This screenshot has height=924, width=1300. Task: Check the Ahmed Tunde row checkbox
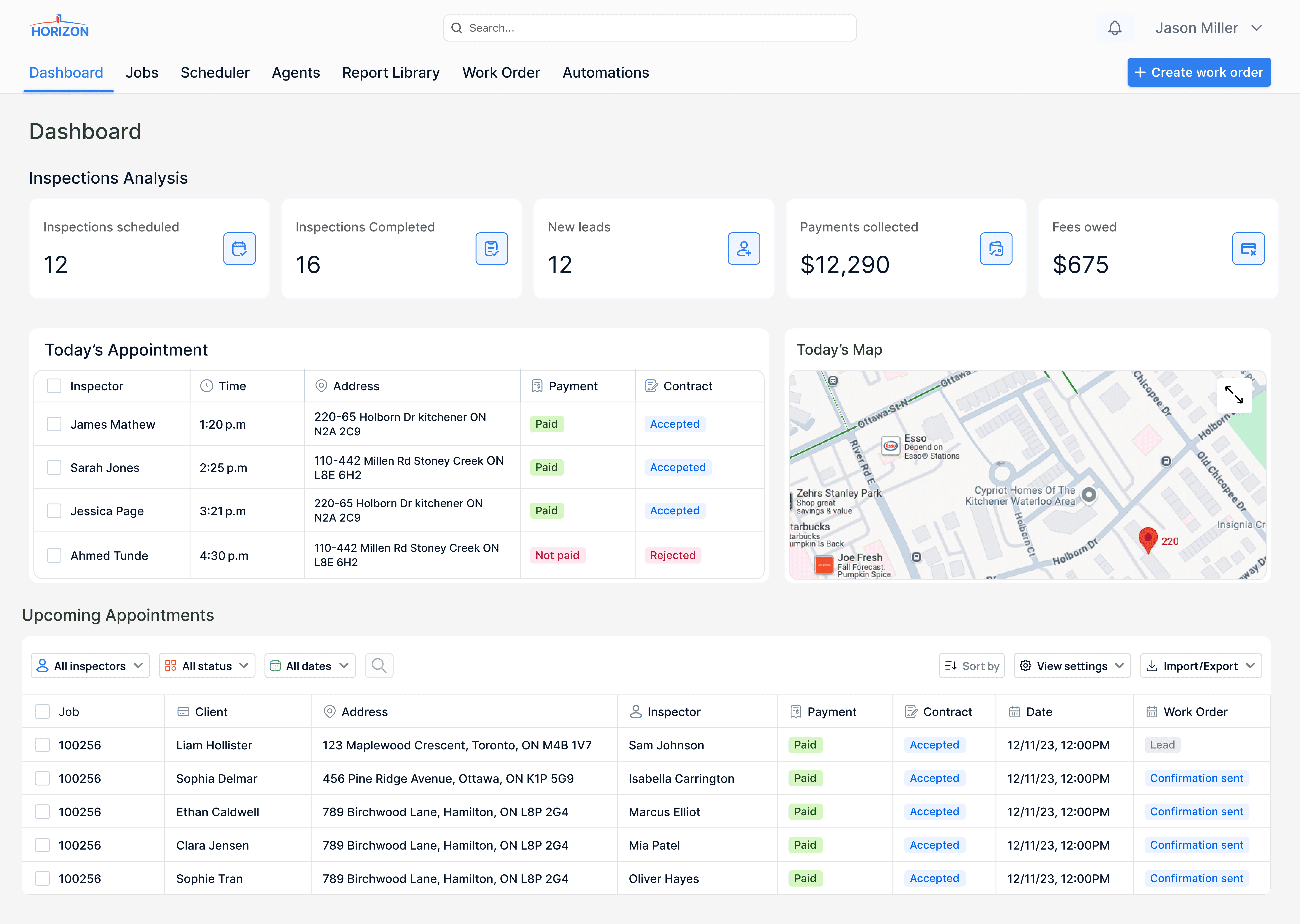point(54,555)
